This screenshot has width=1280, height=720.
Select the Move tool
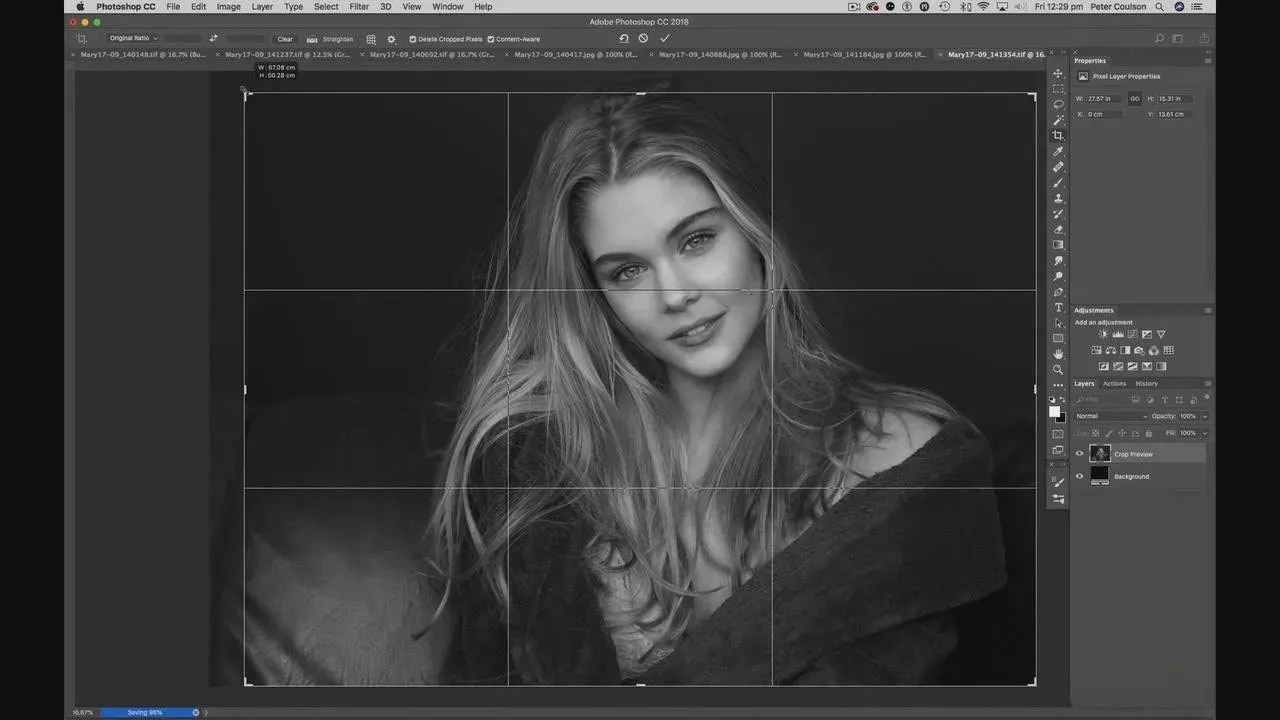(1058, 74)
